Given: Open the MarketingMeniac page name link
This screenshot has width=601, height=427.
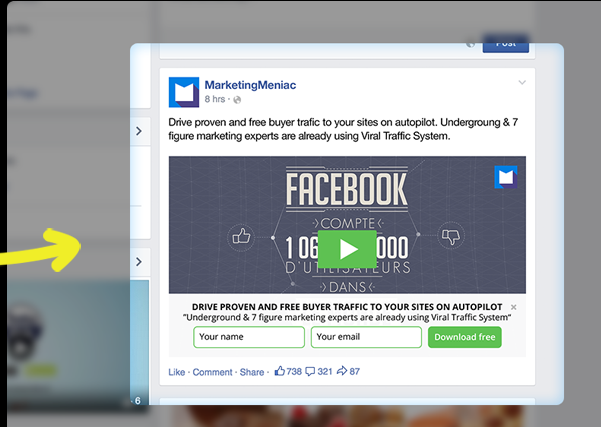Looking at the screenshot, I should tap(250, 85).
